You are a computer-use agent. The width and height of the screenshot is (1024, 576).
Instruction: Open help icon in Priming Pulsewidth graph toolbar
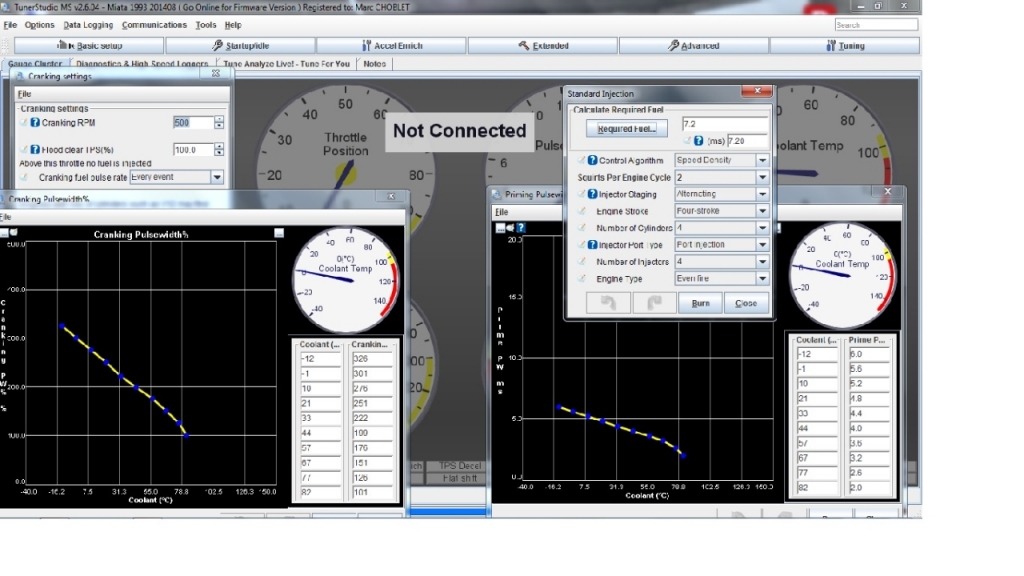coord(520,228)
